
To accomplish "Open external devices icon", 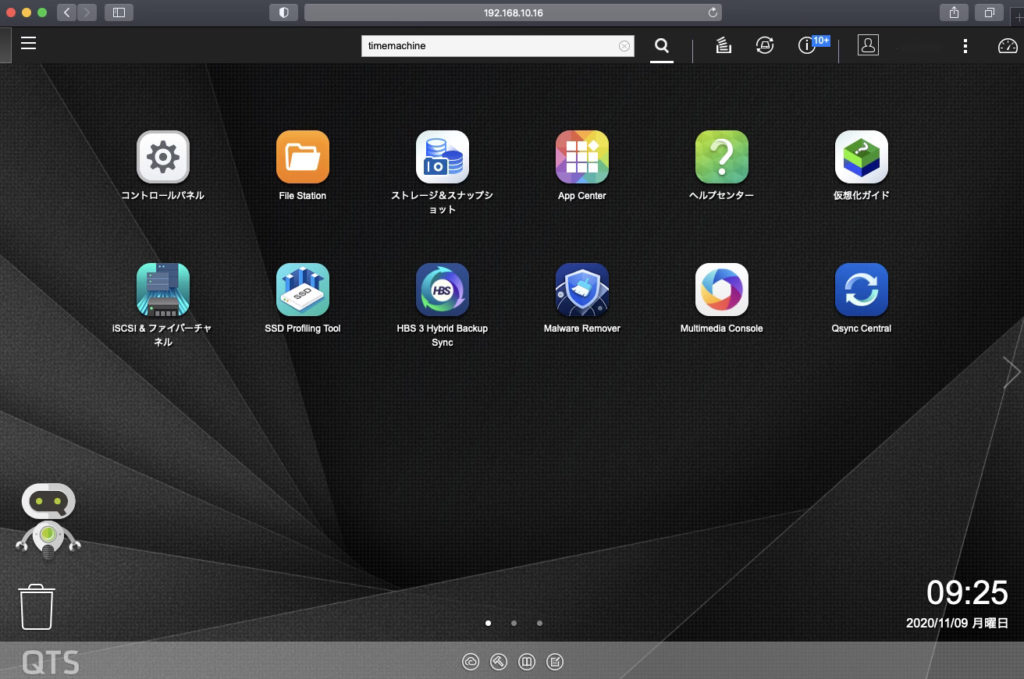I will point(765,45).
